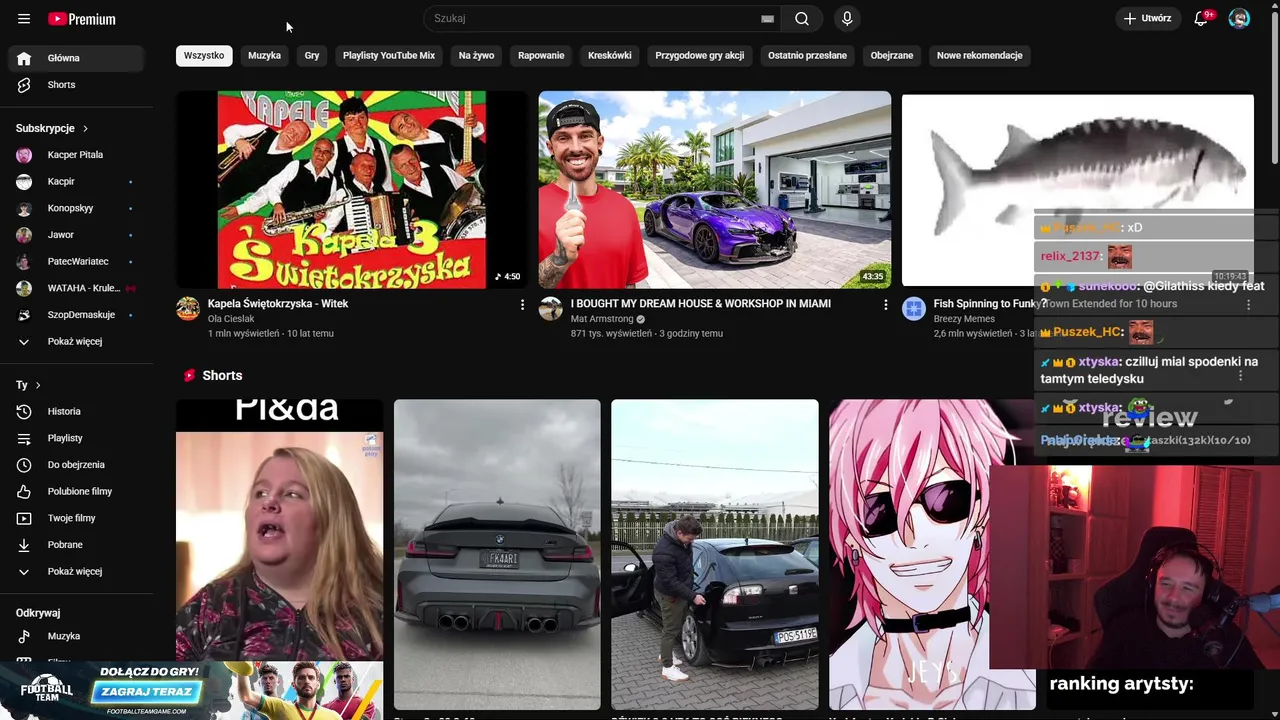The image size is (1280, 720).
Task: Open Jawor channel subscription
Action: (x=76, y=235)
